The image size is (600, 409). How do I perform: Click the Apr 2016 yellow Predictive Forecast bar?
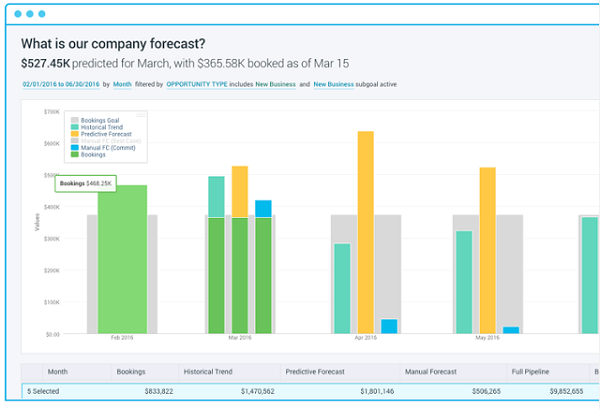[x=366, y=232]
